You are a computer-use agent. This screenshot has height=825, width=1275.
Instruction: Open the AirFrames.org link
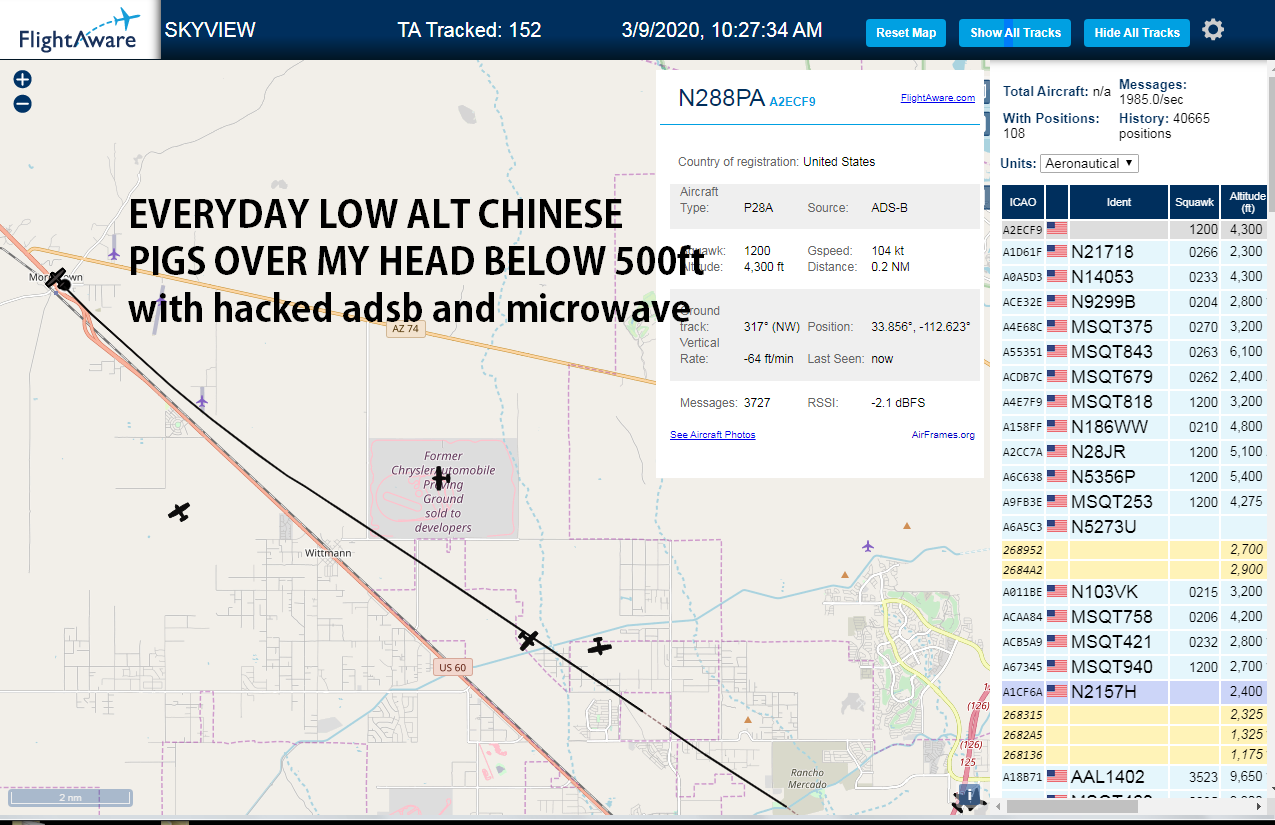[943, 435]
